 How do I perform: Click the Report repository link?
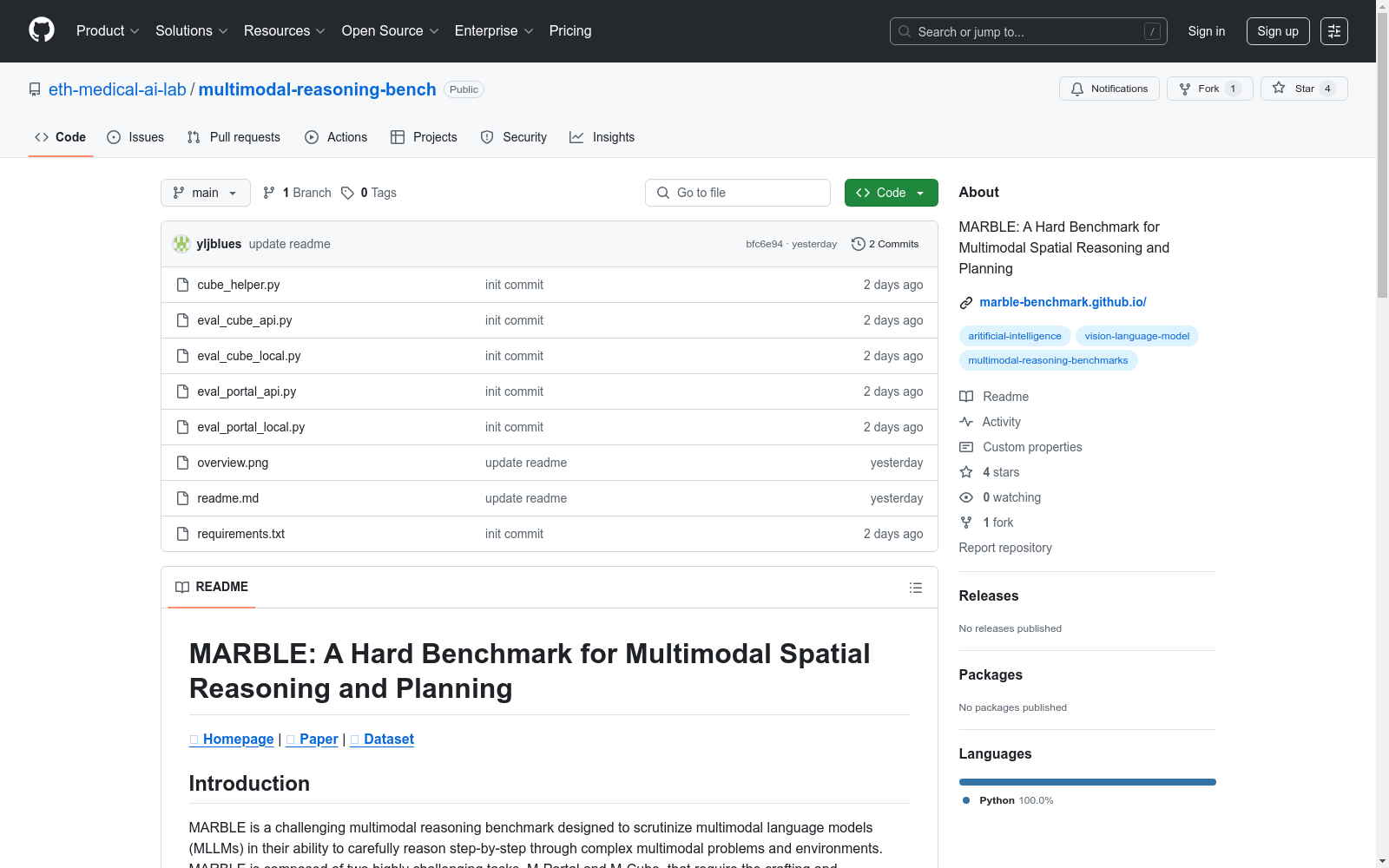point(1005,548)
